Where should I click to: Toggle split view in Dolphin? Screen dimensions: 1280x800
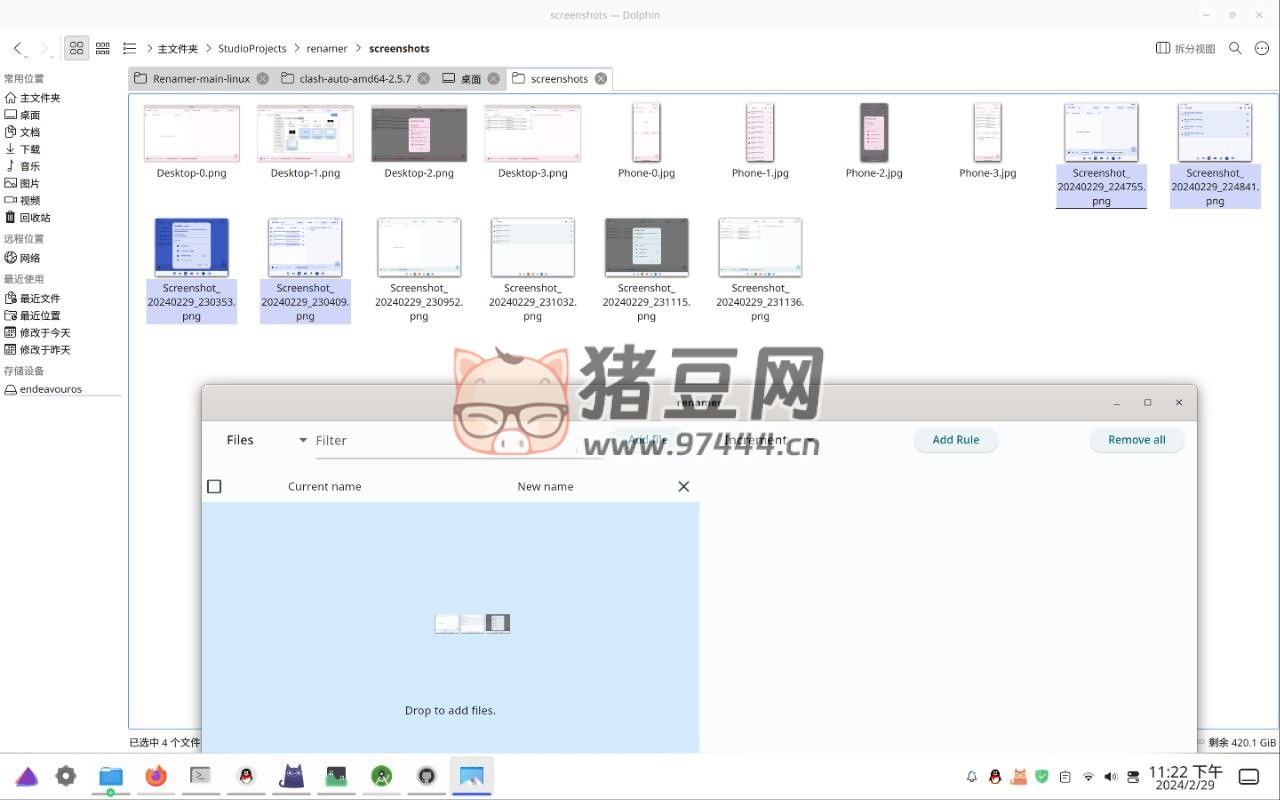1185,48
